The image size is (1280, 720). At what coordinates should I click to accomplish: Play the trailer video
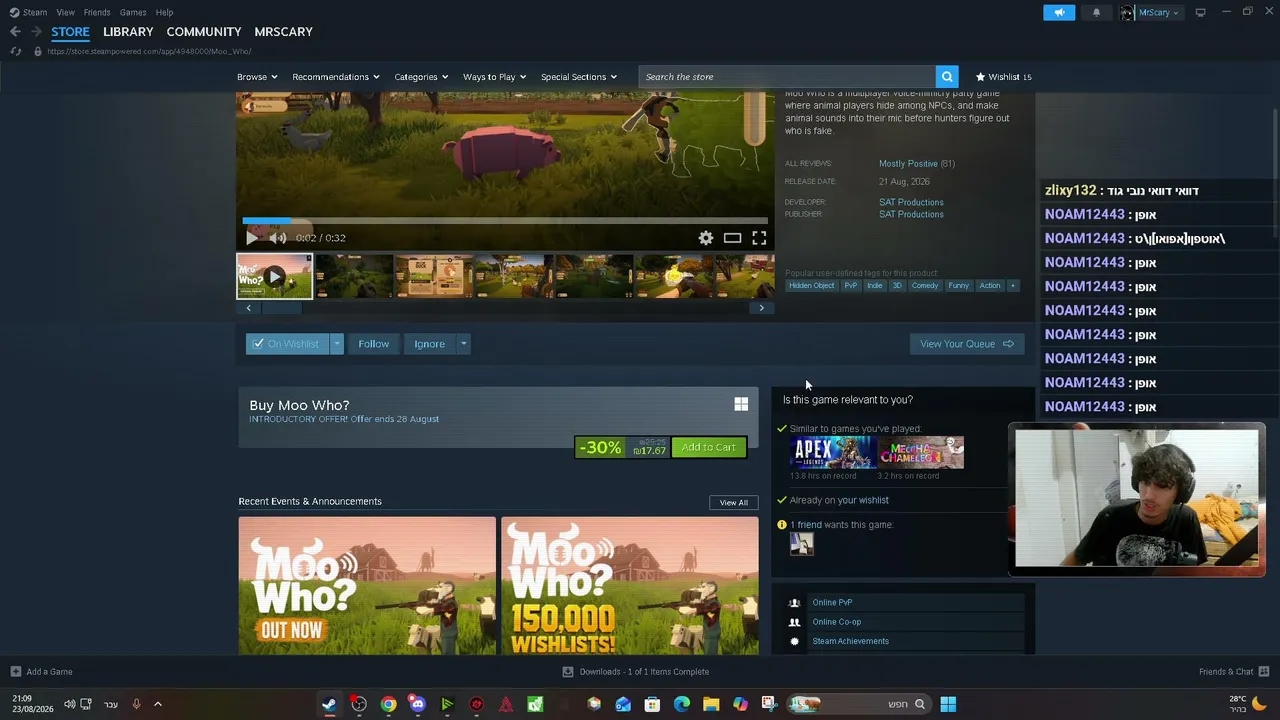(x=251, y=238)
